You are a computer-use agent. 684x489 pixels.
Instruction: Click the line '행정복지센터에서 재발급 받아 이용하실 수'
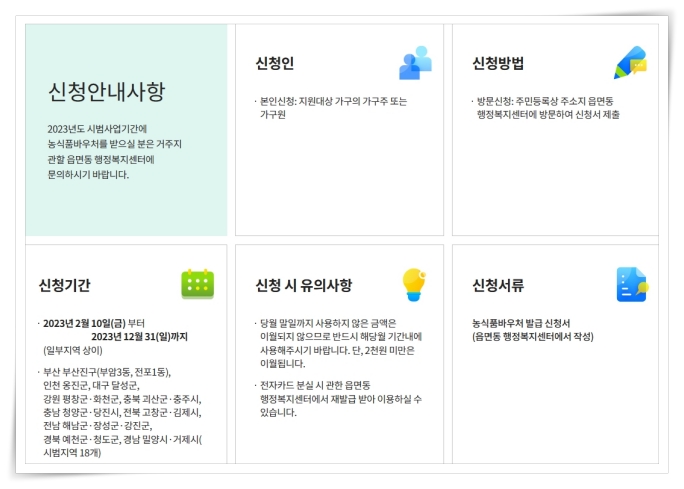coord(341,399)
